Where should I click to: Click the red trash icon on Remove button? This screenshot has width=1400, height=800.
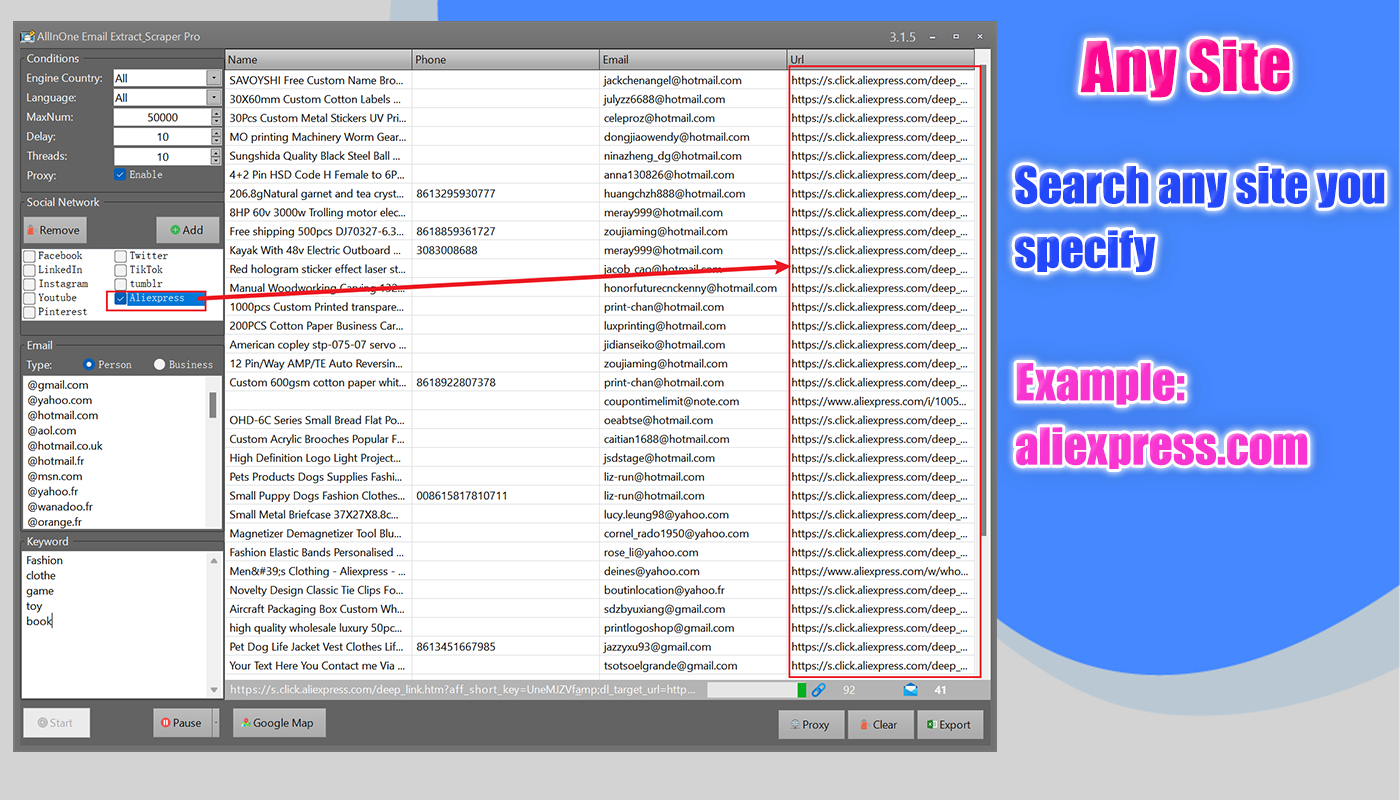coord(31,230)
